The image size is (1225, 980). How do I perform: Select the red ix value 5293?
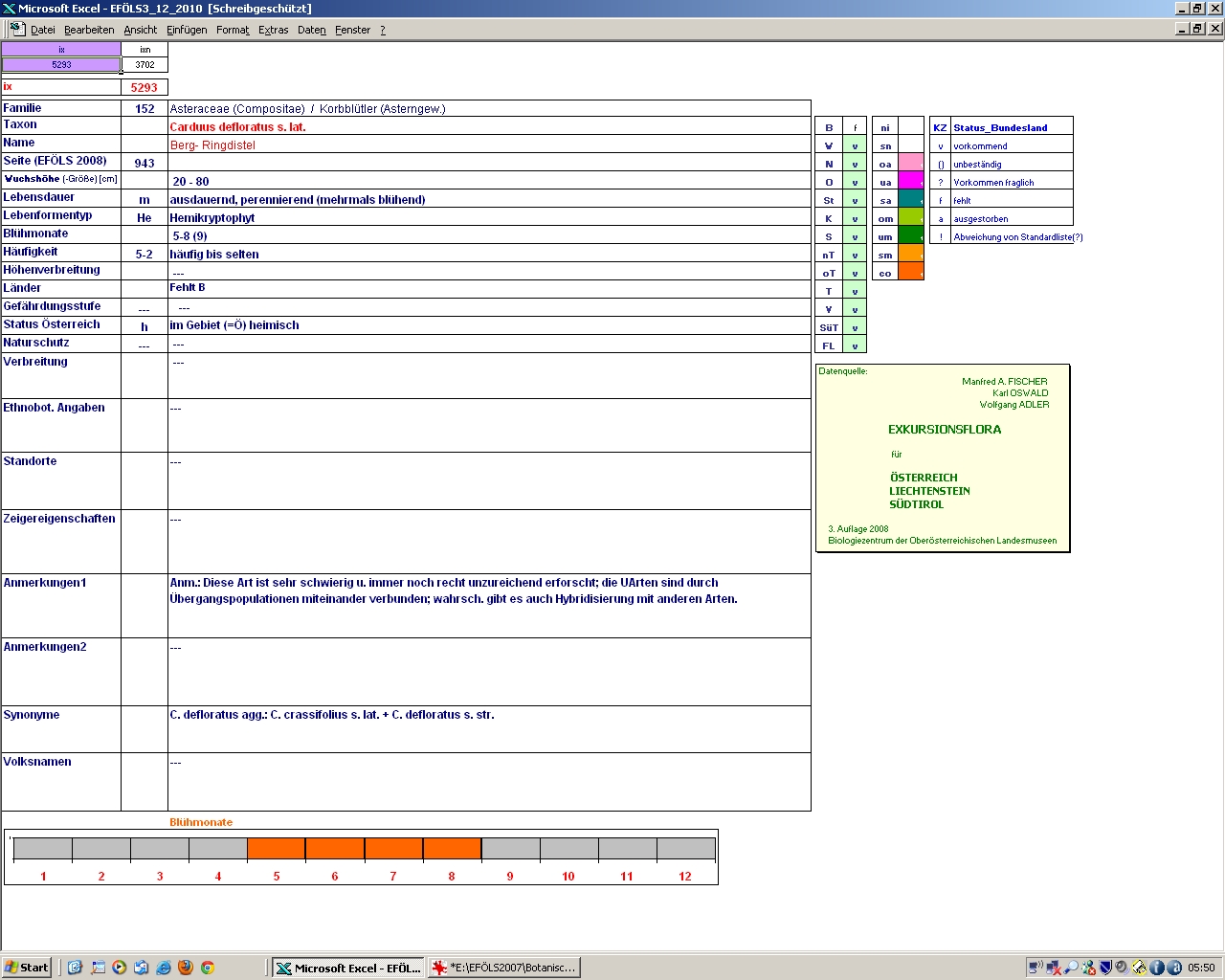(145, 87)
